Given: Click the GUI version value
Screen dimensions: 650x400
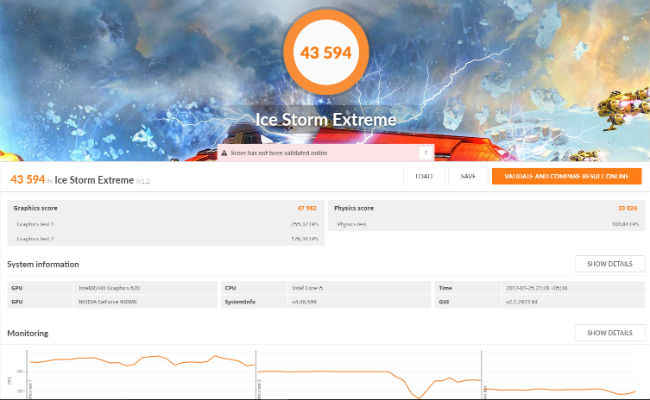Looking at the screenshot, I should 521,302.
